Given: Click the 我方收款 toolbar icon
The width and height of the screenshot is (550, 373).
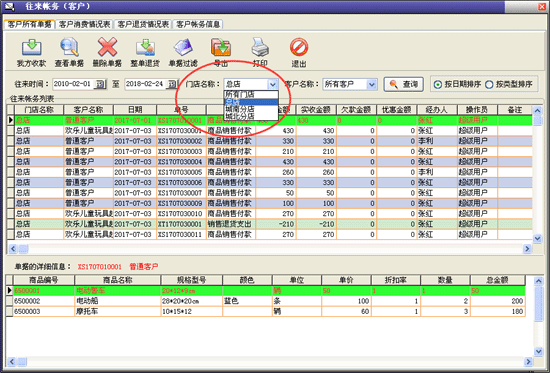Looking at the screenshot, I should [32, 48].
